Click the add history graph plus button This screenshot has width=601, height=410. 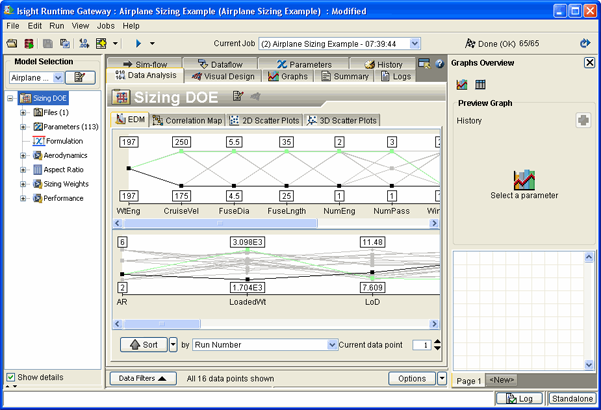[x=583, y=120]
